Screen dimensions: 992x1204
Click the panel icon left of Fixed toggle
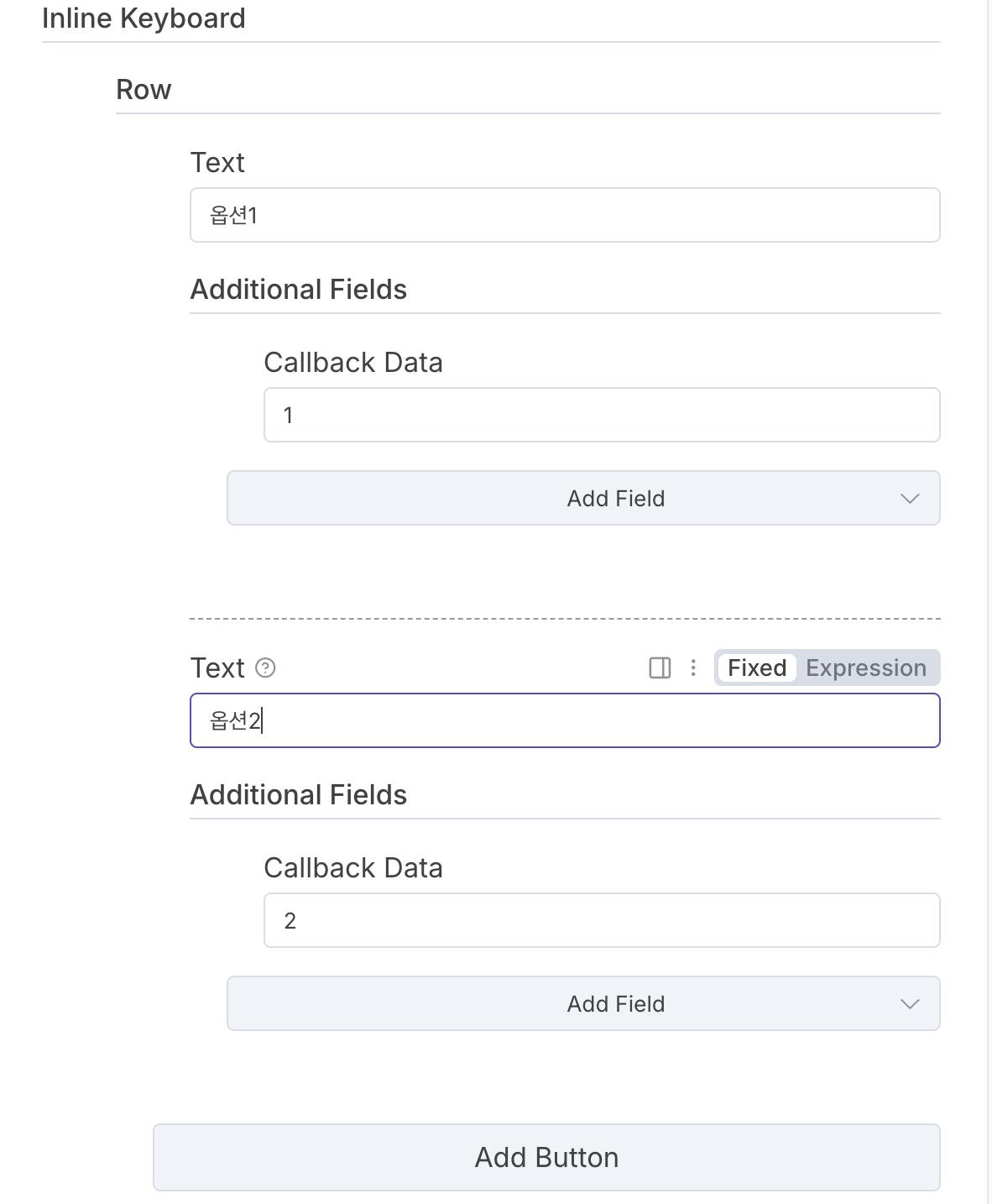tap(660, 668)
